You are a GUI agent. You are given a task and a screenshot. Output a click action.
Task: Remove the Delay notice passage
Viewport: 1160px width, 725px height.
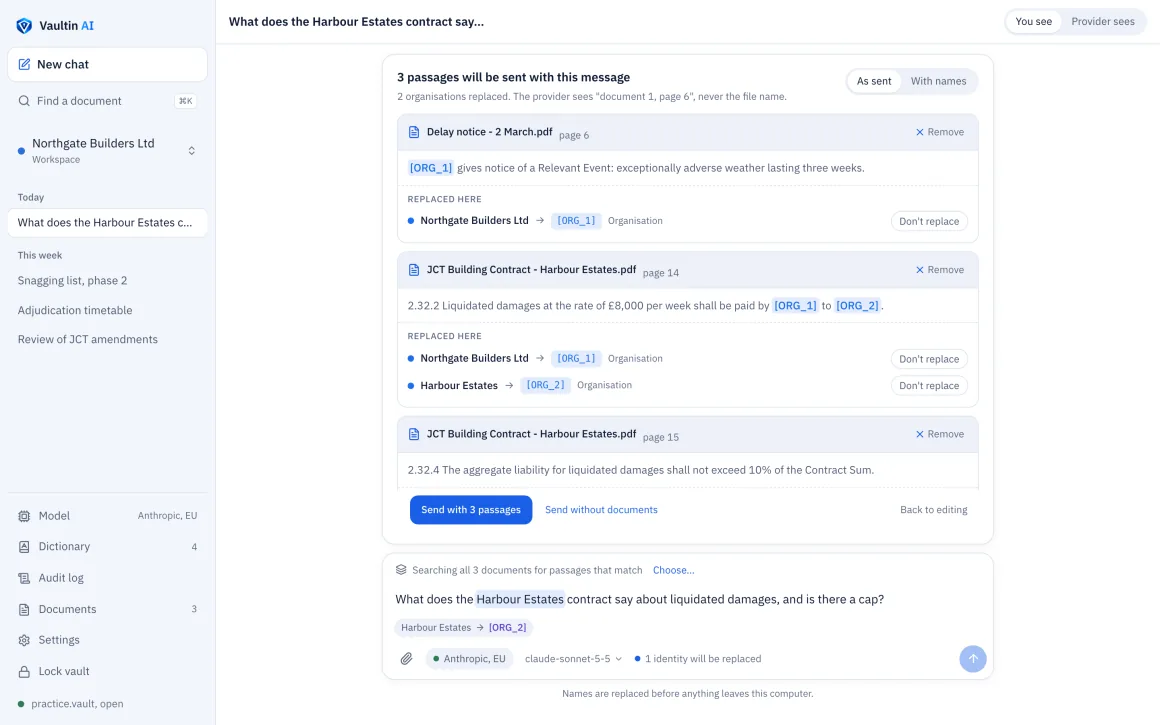[940, 132]
